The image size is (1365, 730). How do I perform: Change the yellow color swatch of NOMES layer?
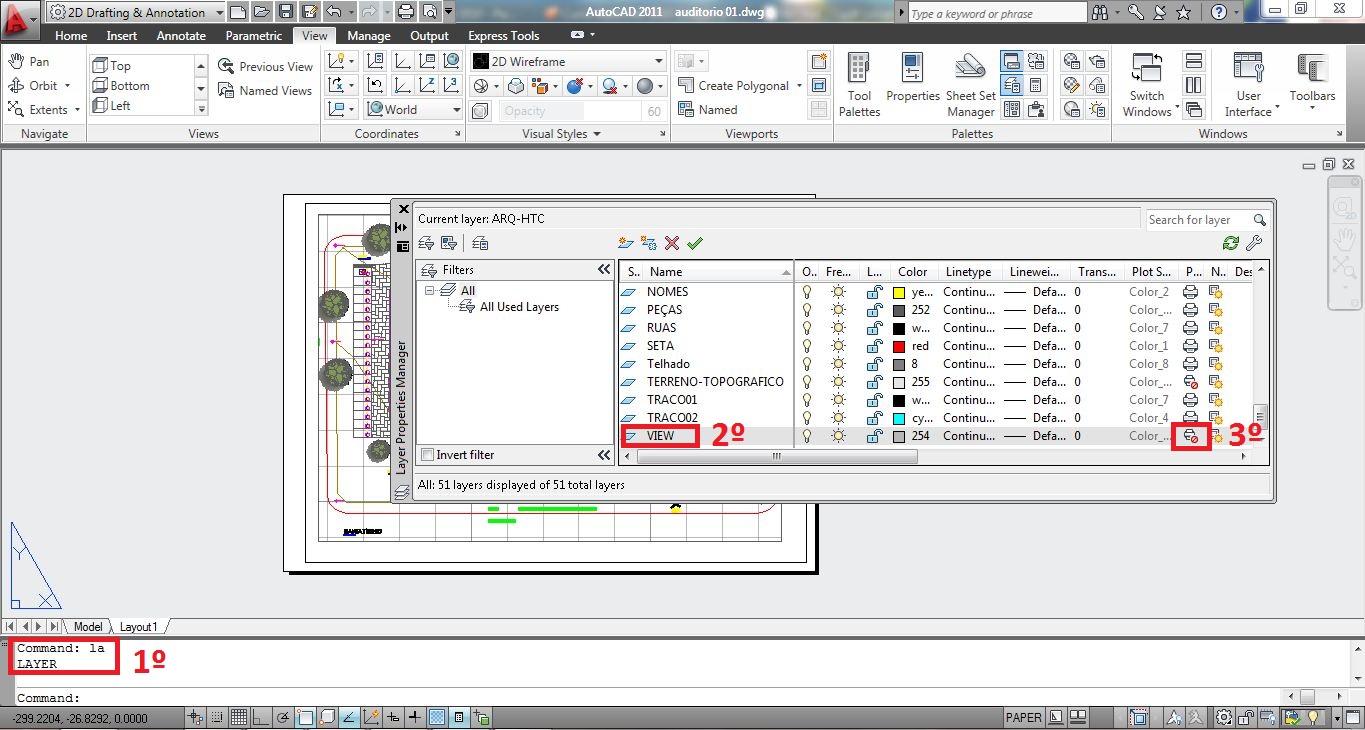[x=899, y=292]
